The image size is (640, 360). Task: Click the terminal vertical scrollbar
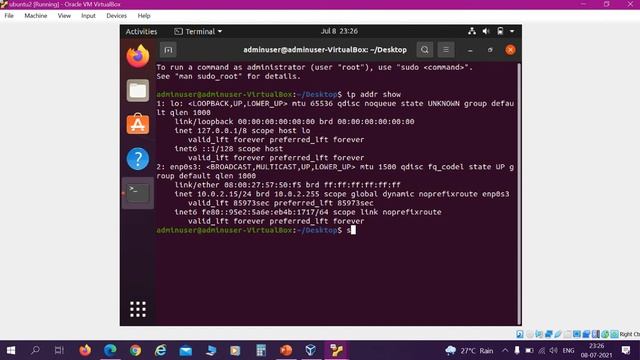(x=519, y=194)
